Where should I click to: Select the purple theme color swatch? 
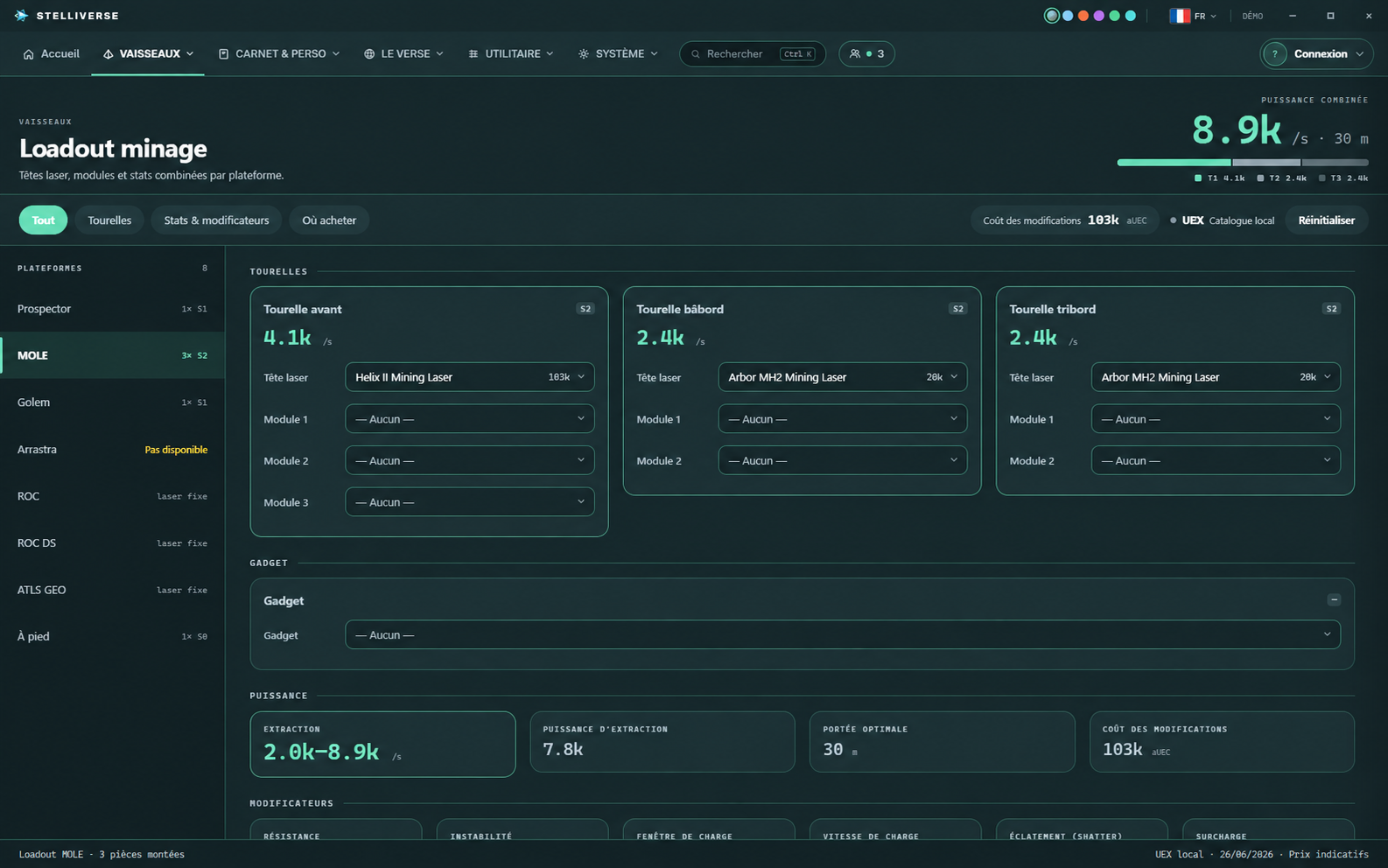point(1099,16)
